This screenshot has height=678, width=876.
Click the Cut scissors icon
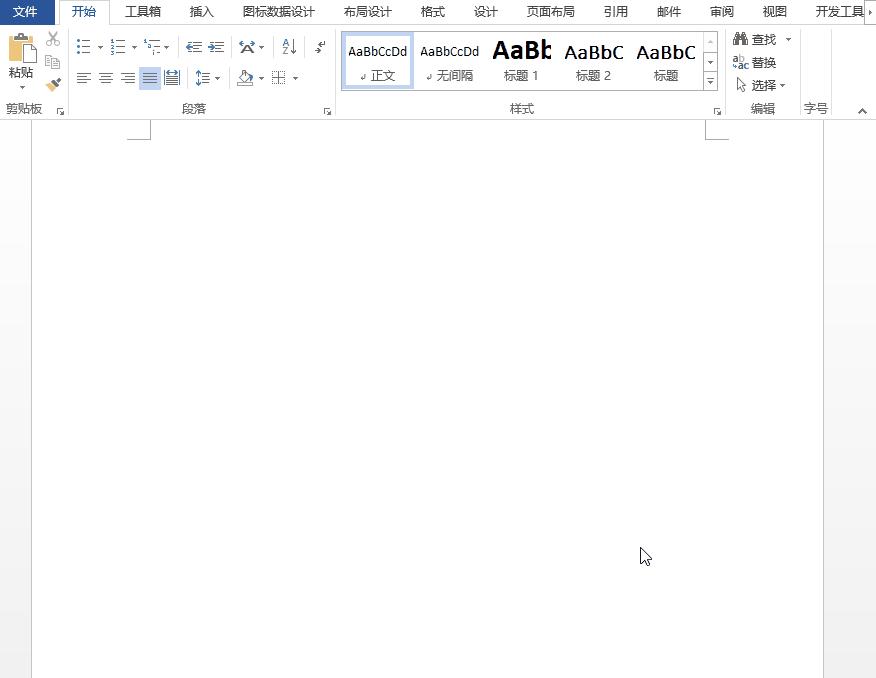click(x=52, y=39)
